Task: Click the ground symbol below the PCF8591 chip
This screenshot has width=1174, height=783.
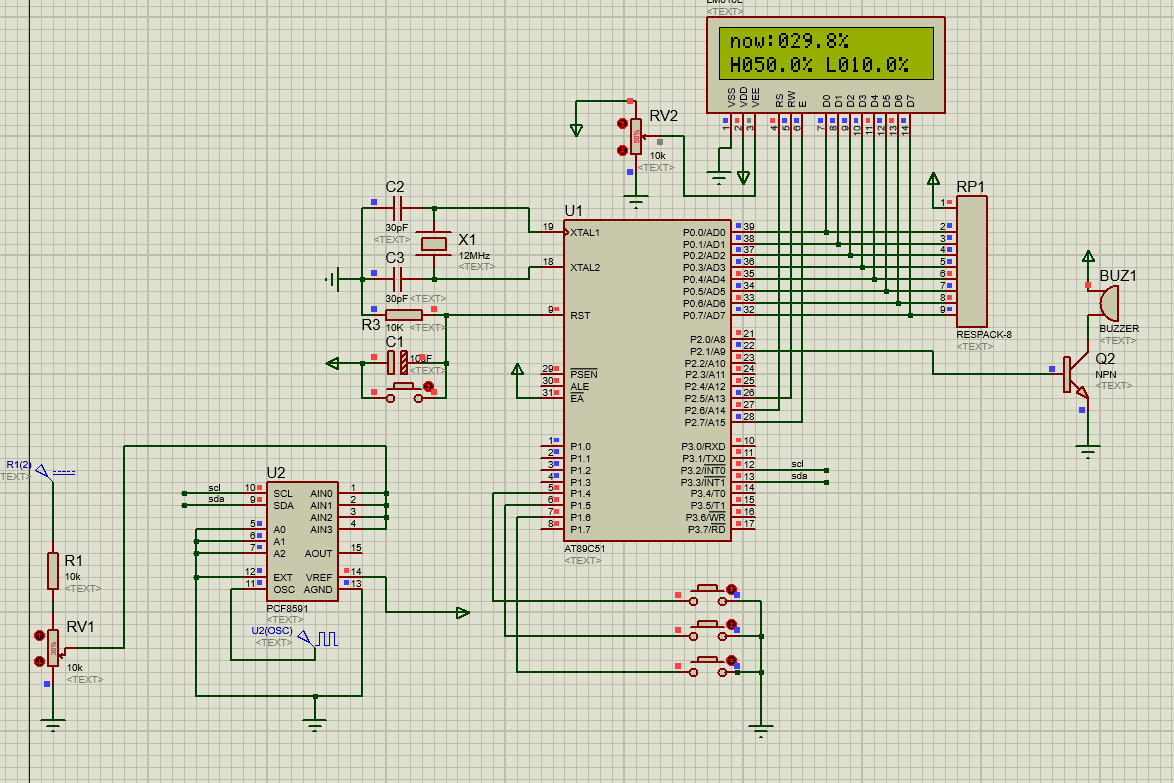Action: pyautogui.click(x=315, y=725)
